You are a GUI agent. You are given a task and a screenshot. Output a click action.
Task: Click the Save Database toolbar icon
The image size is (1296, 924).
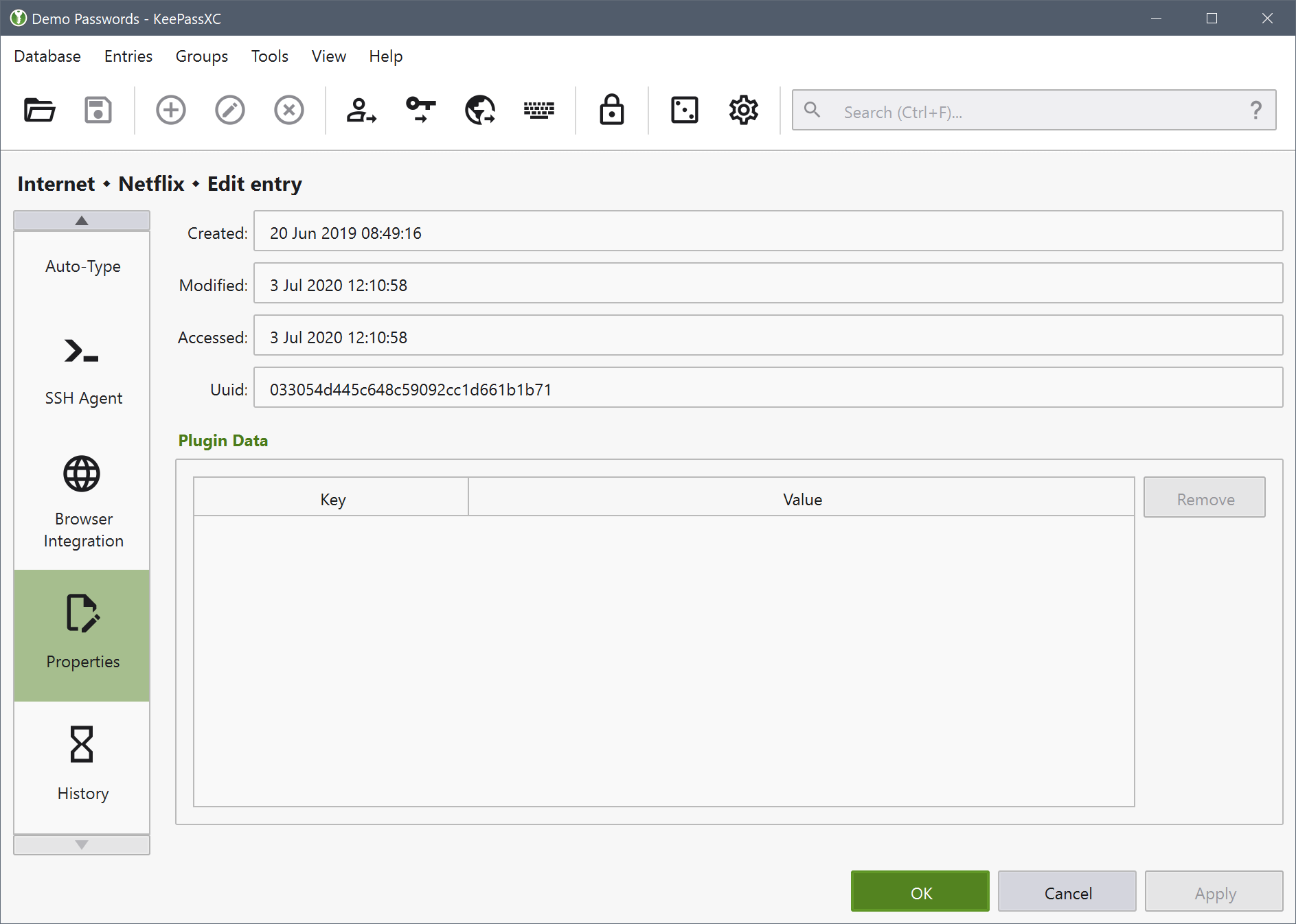coord(98,110)
